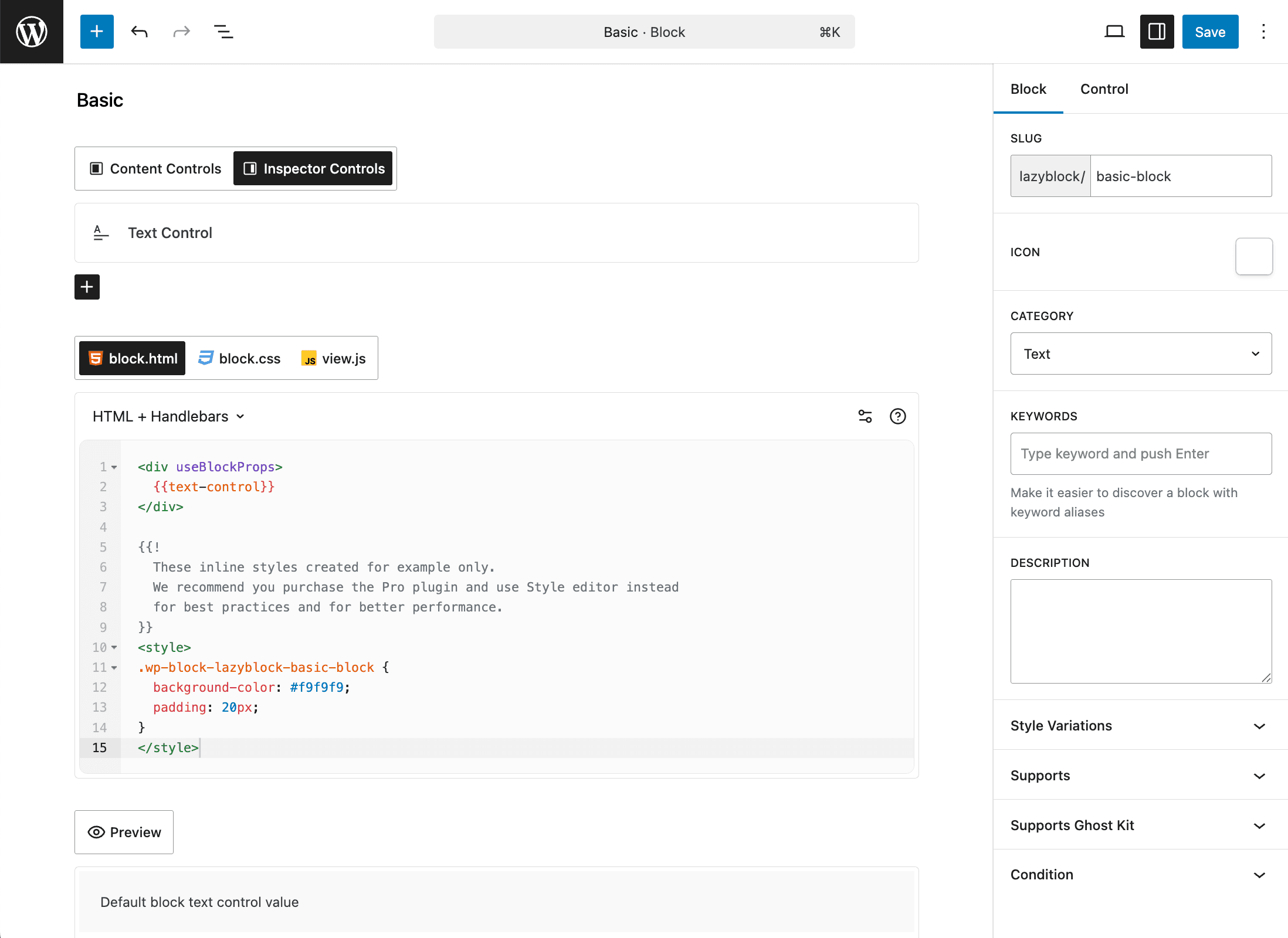
Task: Fold code at line 10 arrow
Action: (x=114, y=647)
